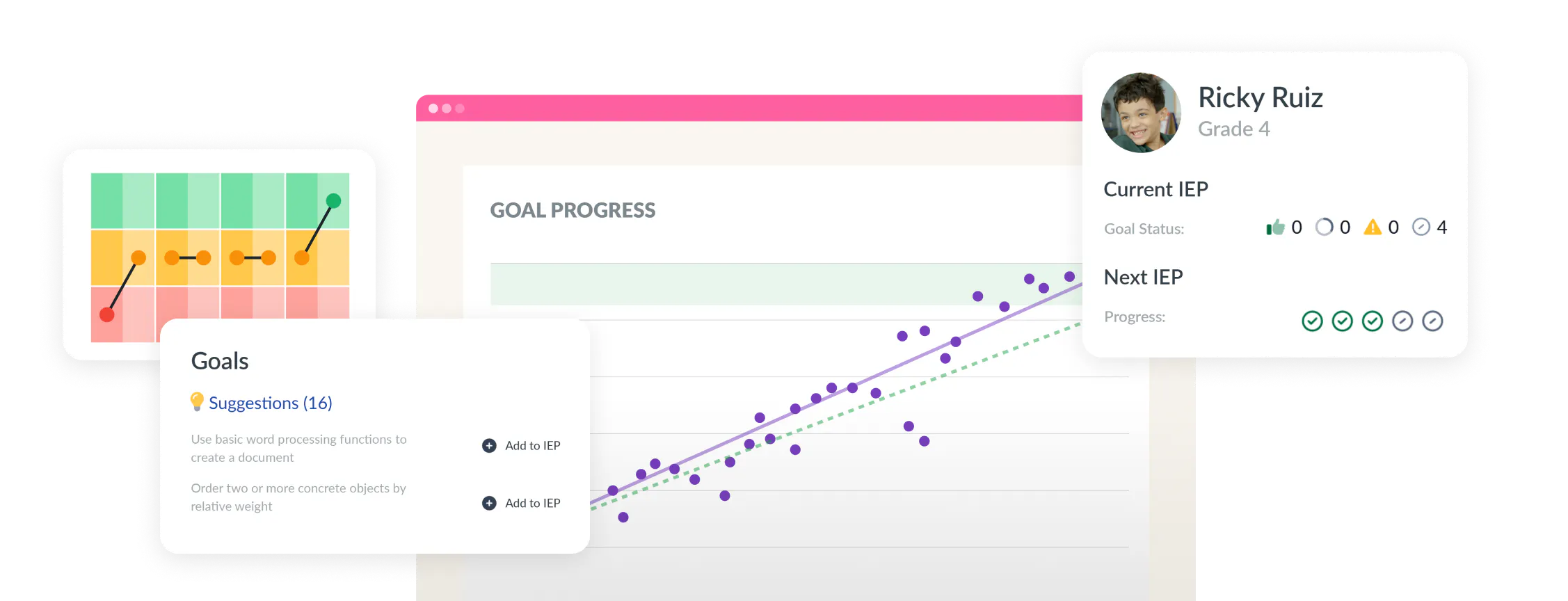
Task: Click the thumbs-up goal status icon
Action: (1275, 227)
